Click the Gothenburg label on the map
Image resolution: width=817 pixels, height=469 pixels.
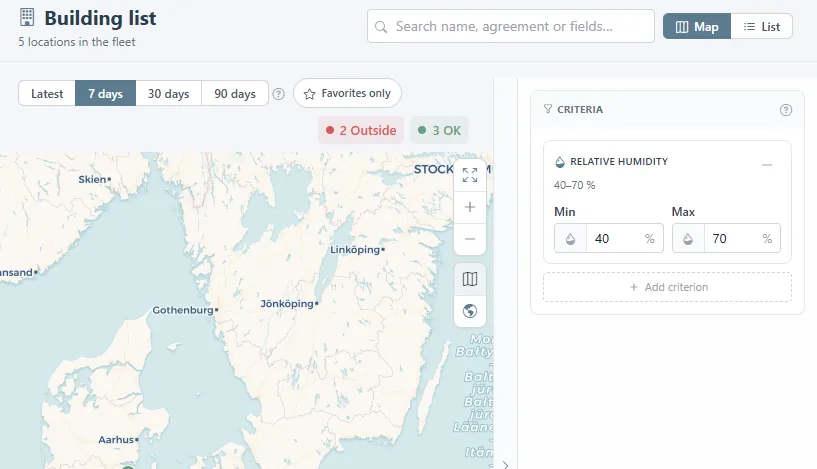point(183,310)
